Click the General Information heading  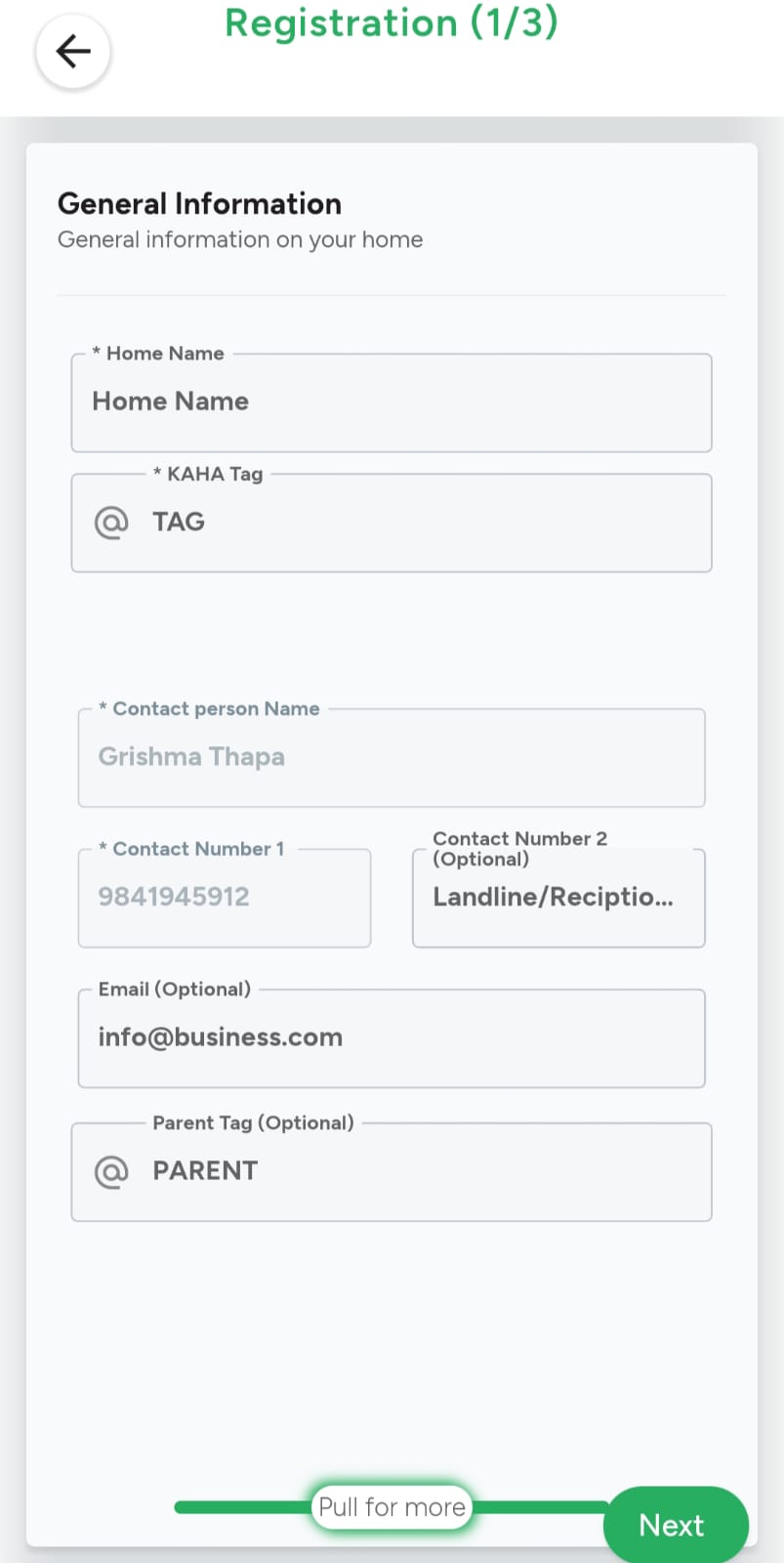199,204
